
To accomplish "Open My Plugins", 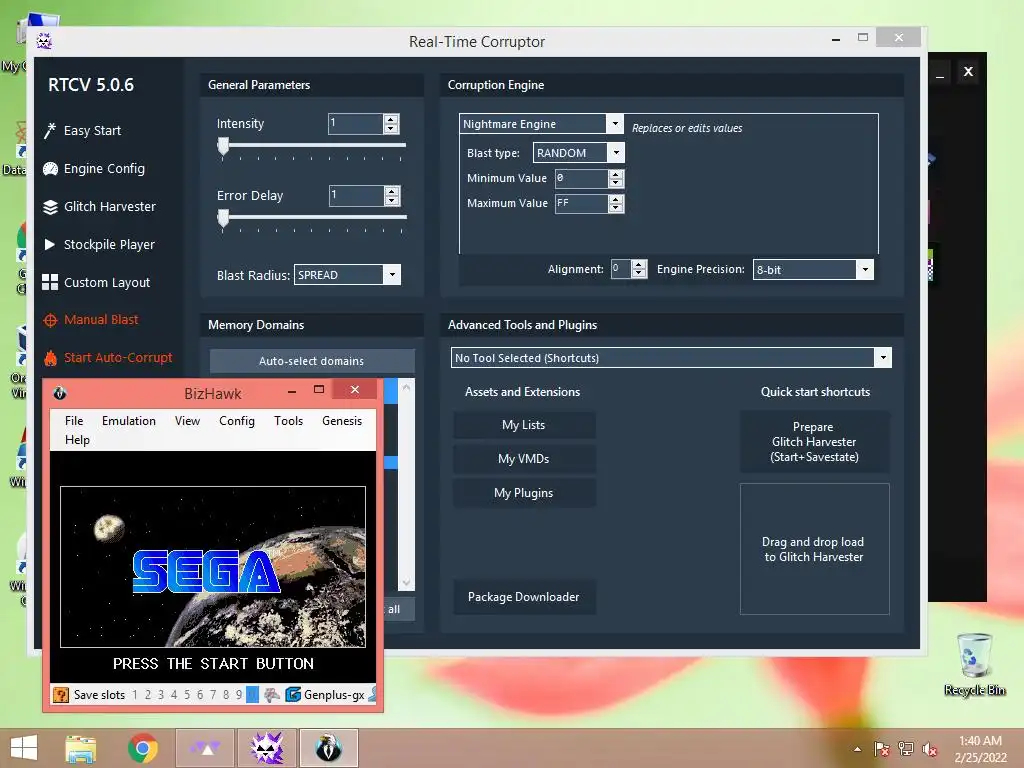I will (x=524, y=493).
